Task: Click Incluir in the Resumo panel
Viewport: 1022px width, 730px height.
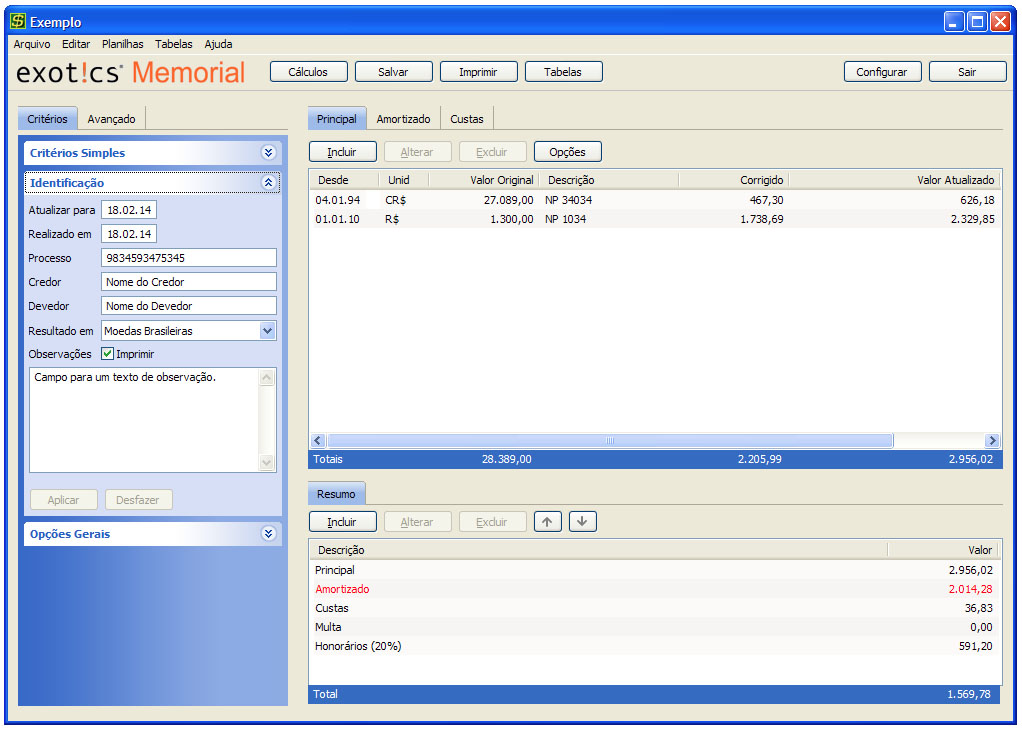Action: click(x=342, y=522)
